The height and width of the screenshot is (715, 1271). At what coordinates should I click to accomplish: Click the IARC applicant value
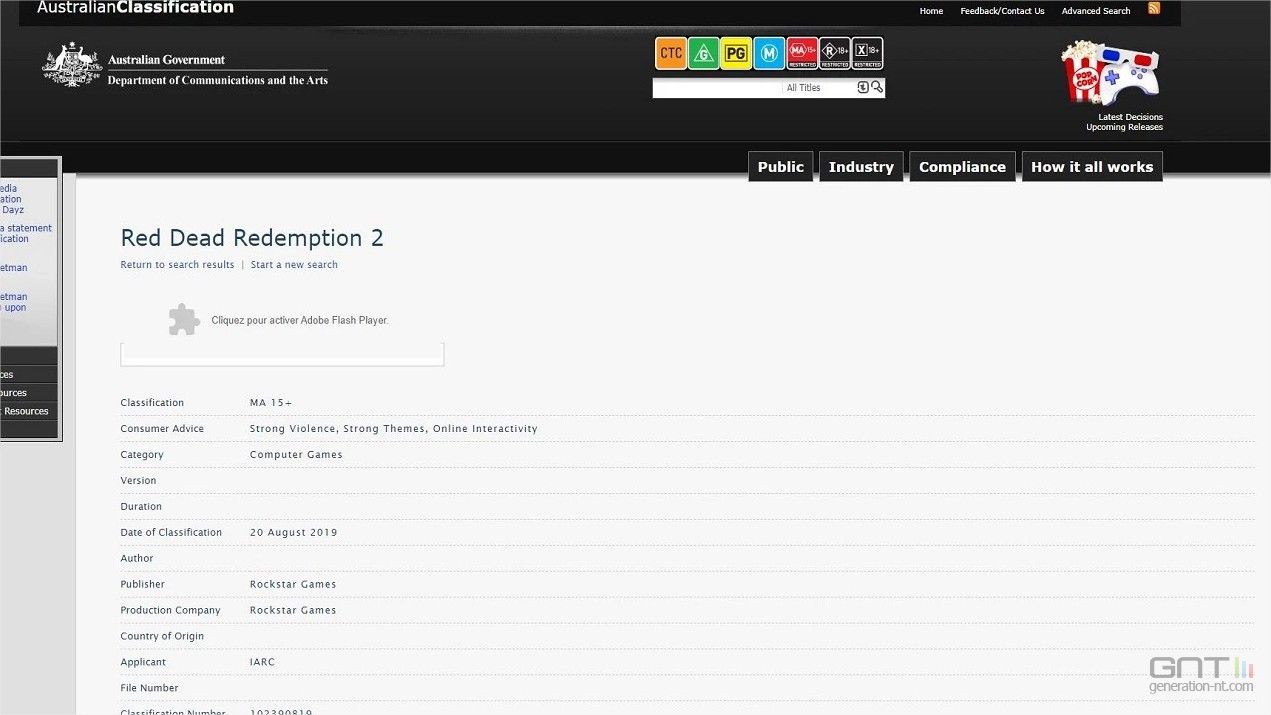point(262,663)
